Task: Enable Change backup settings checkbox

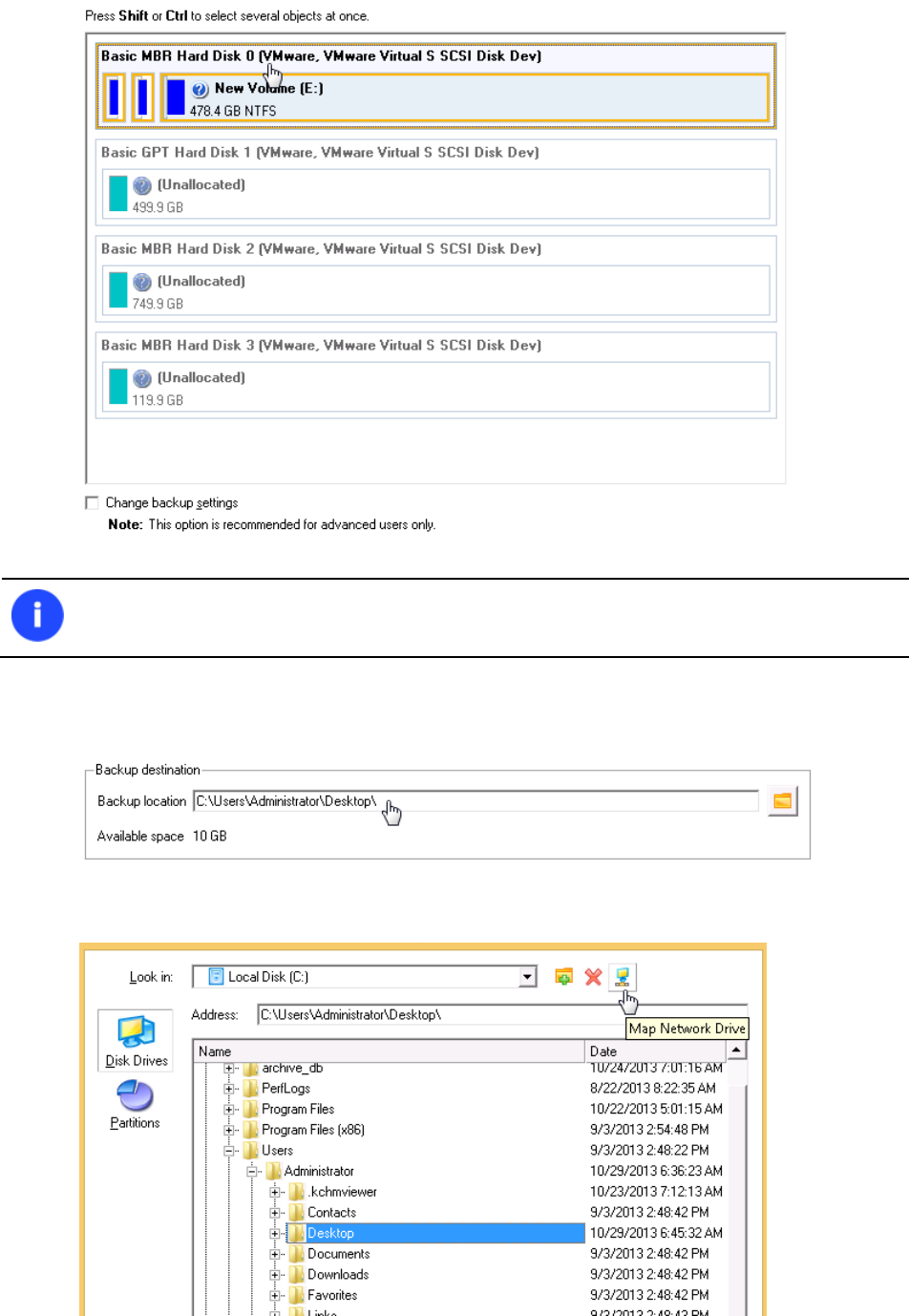Action: click(x=93, y=503)
